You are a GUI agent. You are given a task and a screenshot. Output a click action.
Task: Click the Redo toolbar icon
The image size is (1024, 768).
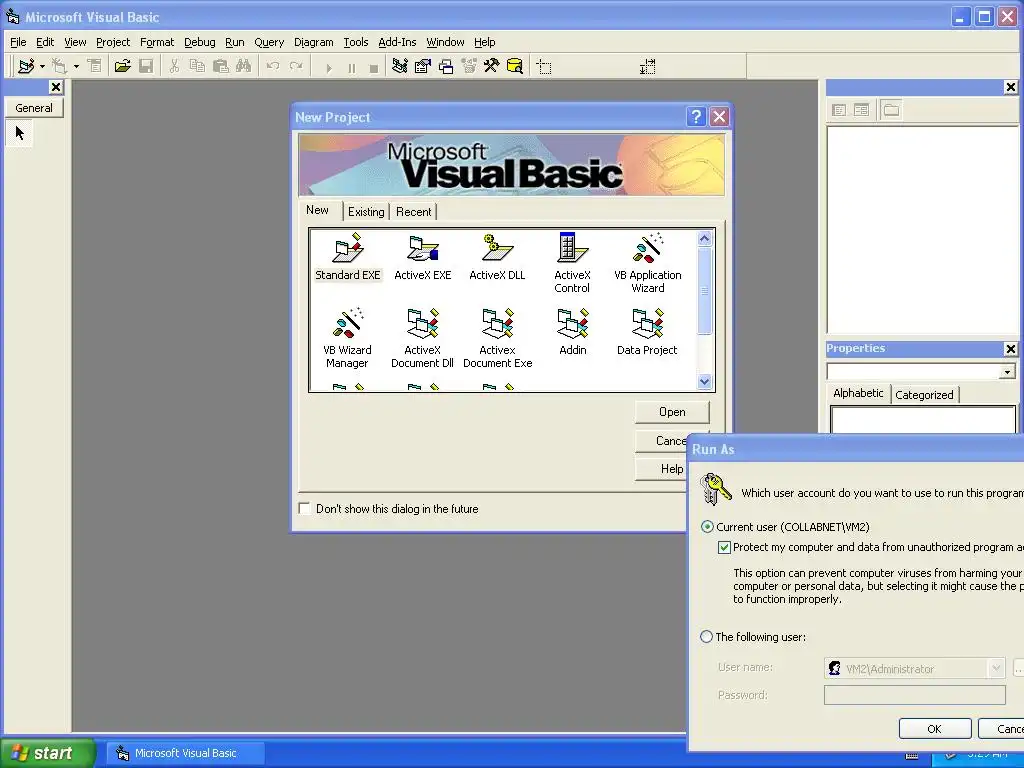coord(296,67)
